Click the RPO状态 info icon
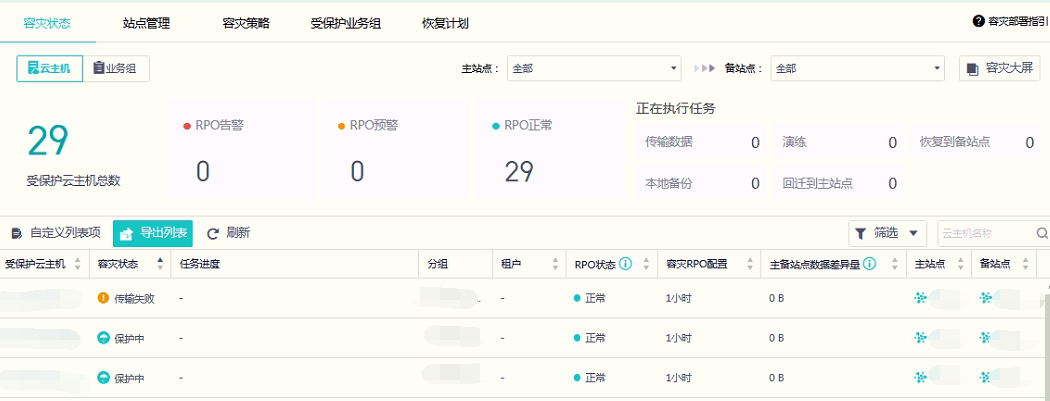This screenshot has width=1050, height=401. click(x=625, y=264)
